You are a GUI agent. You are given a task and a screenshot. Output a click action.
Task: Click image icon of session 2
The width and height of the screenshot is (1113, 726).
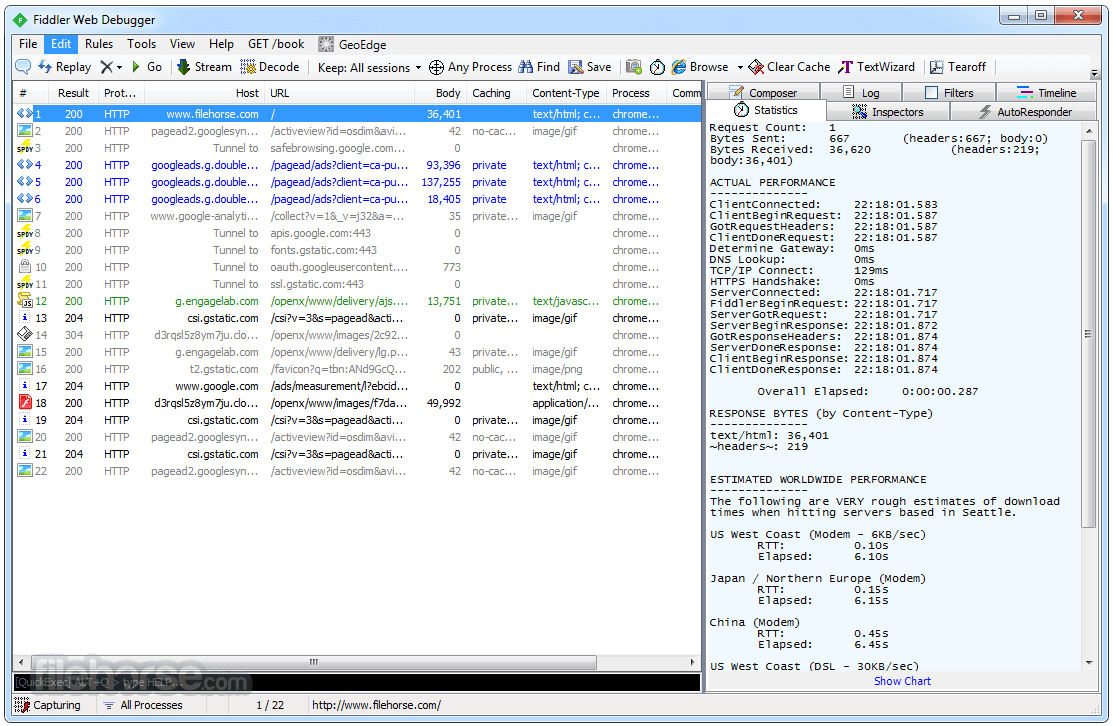(24, 131)
